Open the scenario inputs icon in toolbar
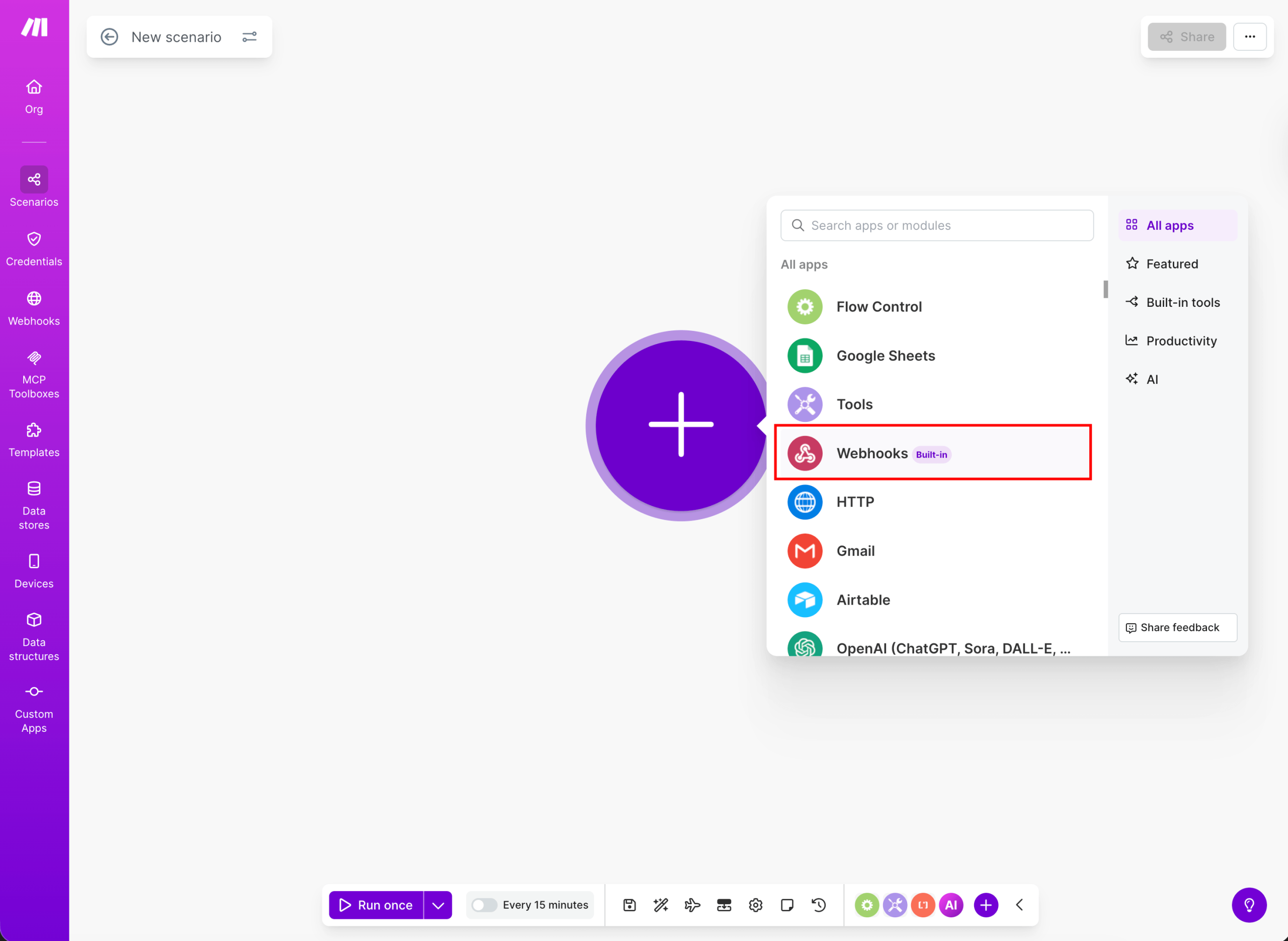Viewport: 1288px width, 941px height. (724, 905)
